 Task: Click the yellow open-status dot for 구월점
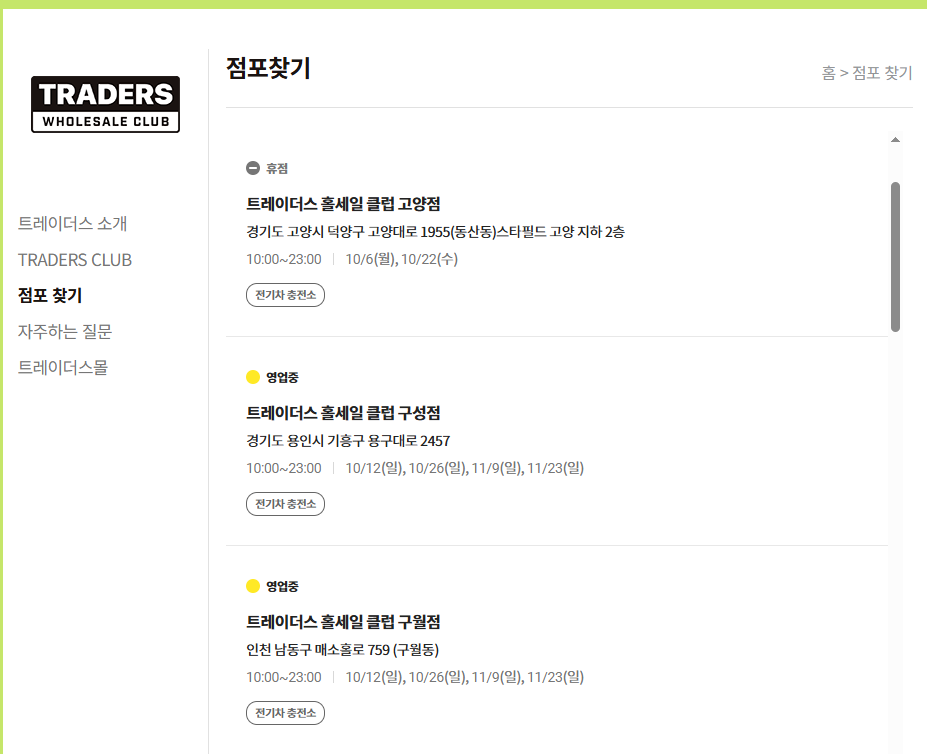coord(253,586)
